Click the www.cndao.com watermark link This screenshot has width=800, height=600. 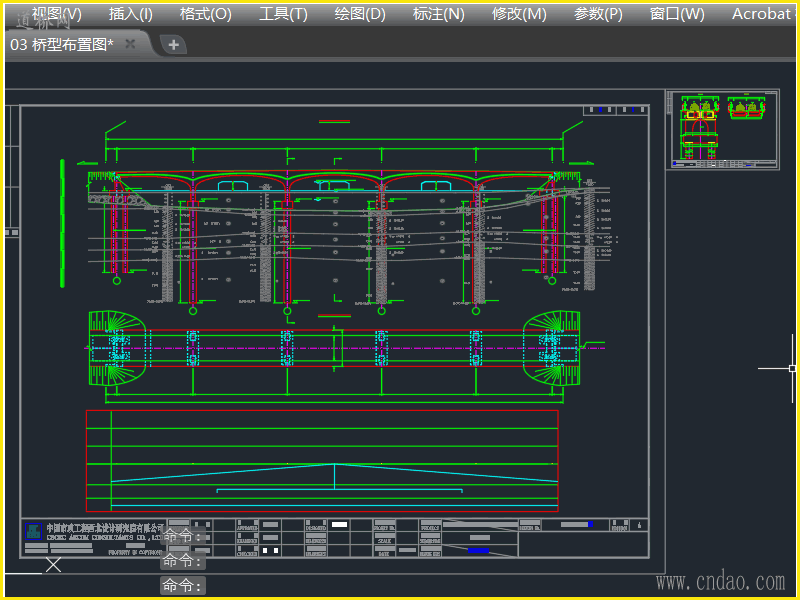click(720, 581)
